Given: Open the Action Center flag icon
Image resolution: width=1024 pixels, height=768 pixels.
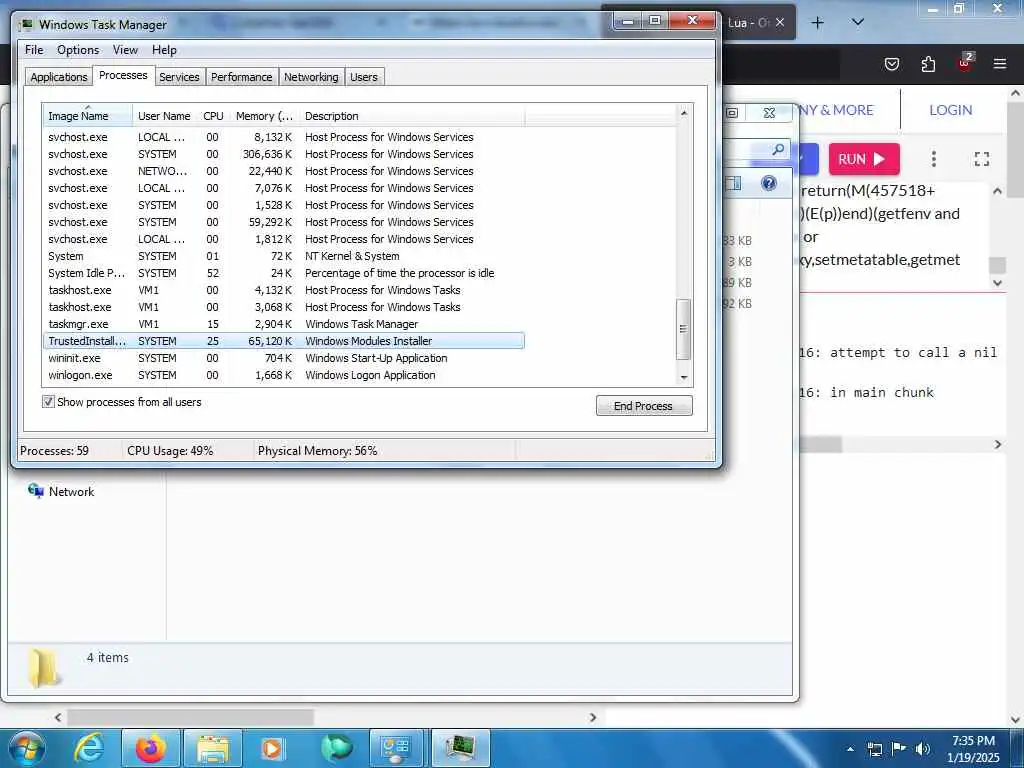Looking at the screenshot, I should click(899, 748).
